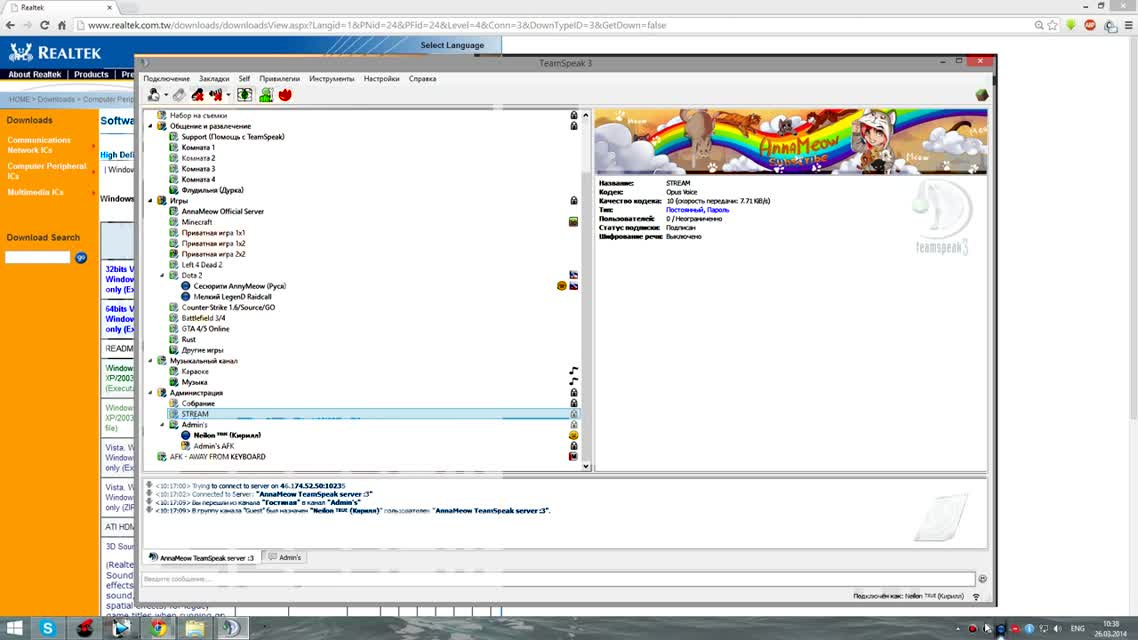
Task: Switch to AnnaMeow TeamSpeak server :3 chat tab
Action: point(201,558)
